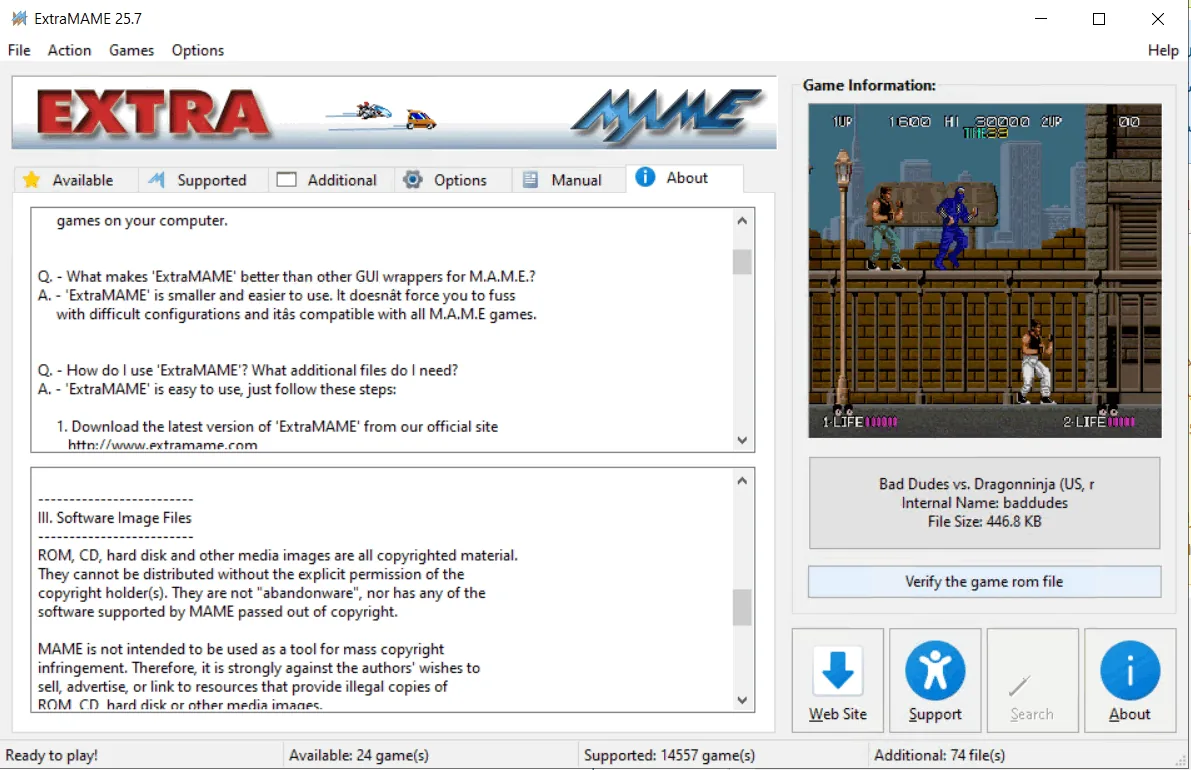
Task: Click the gear icon on Options tab
Action: 412,180
